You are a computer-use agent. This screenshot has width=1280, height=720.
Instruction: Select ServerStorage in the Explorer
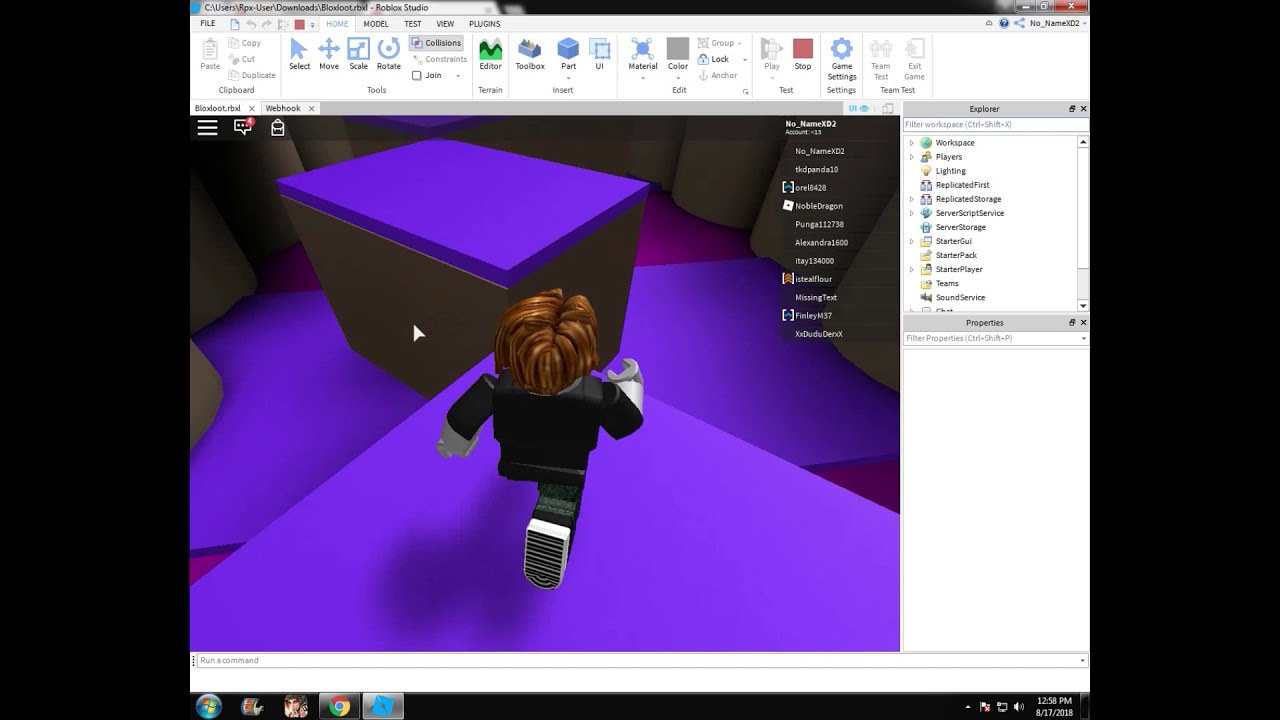960,227
